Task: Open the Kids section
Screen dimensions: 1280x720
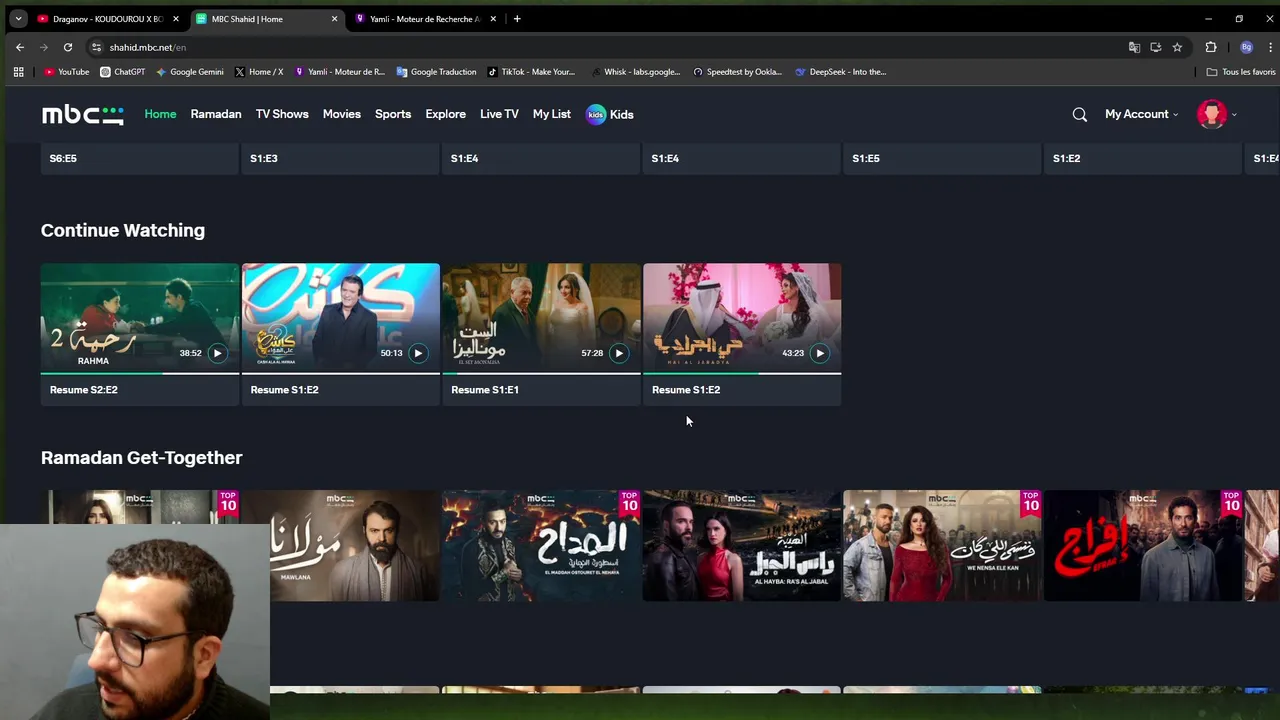Action: coord(610,114)
